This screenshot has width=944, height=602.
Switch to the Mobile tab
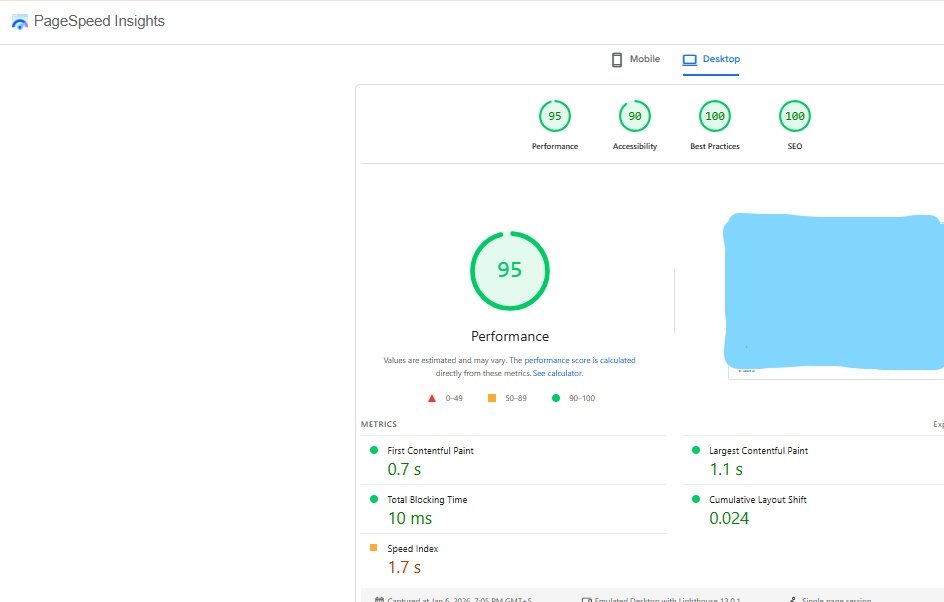[634, 59]
